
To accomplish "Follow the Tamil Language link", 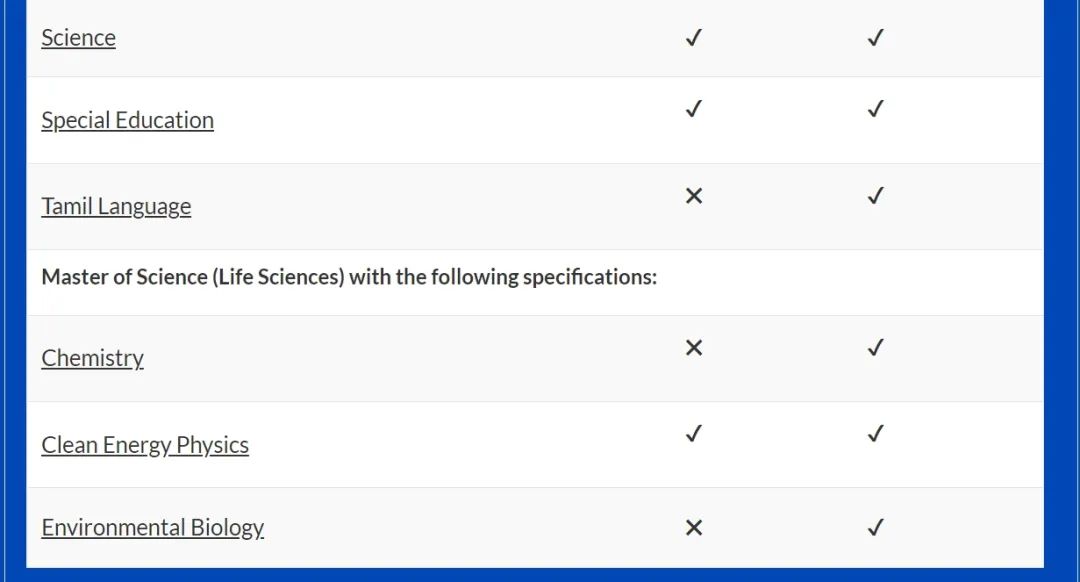I will [116, 207].
